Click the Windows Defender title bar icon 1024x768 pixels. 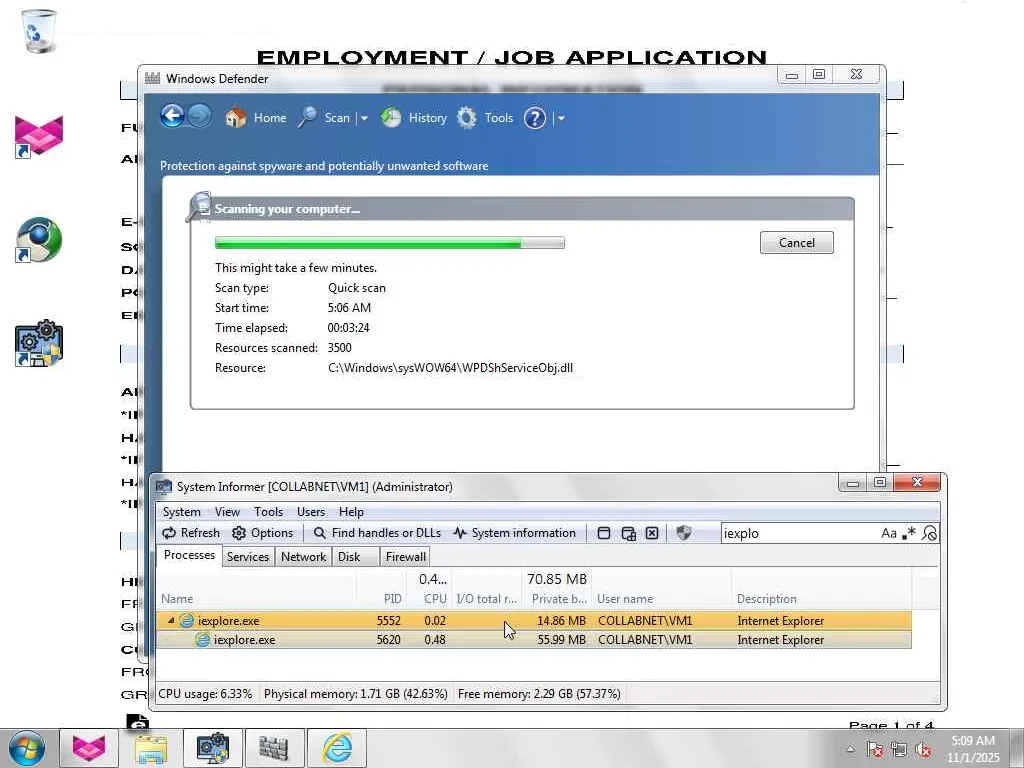coord(153,78)
